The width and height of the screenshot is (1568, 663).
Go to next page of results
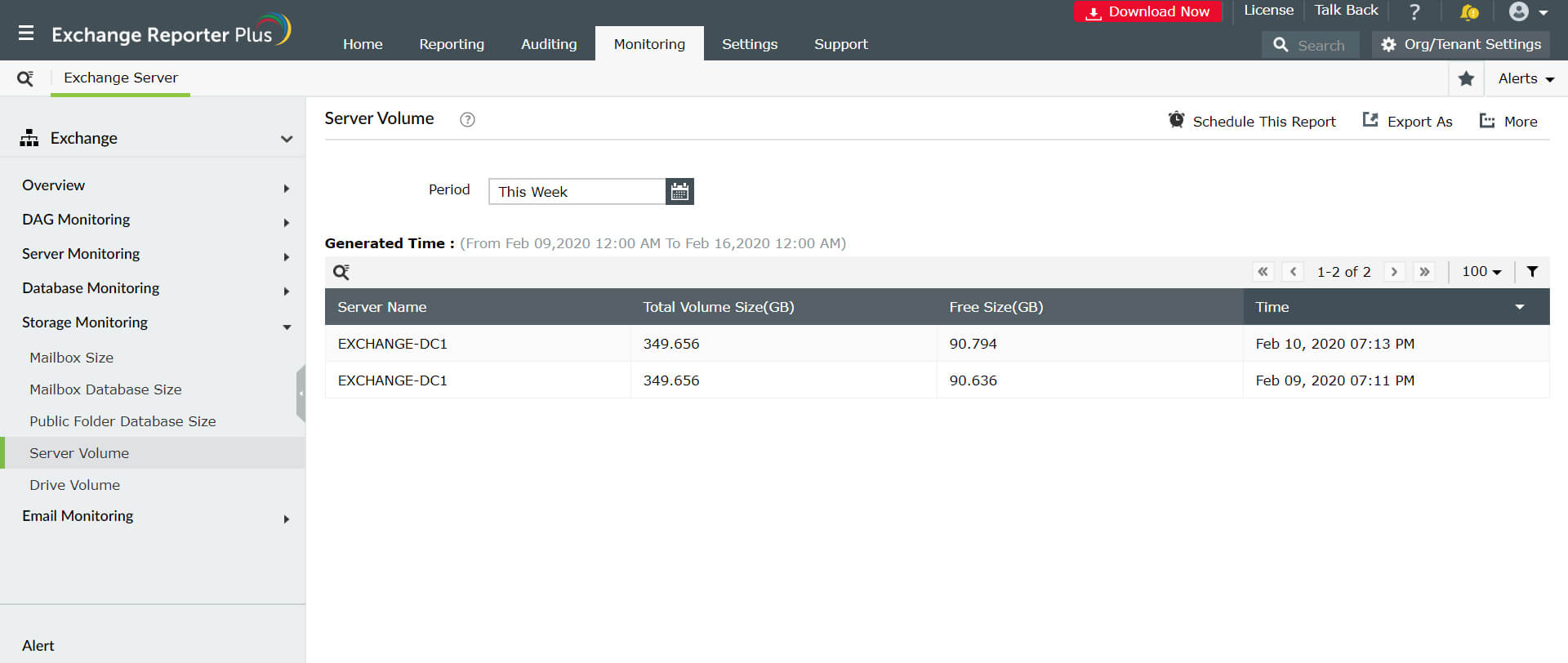1394,272
